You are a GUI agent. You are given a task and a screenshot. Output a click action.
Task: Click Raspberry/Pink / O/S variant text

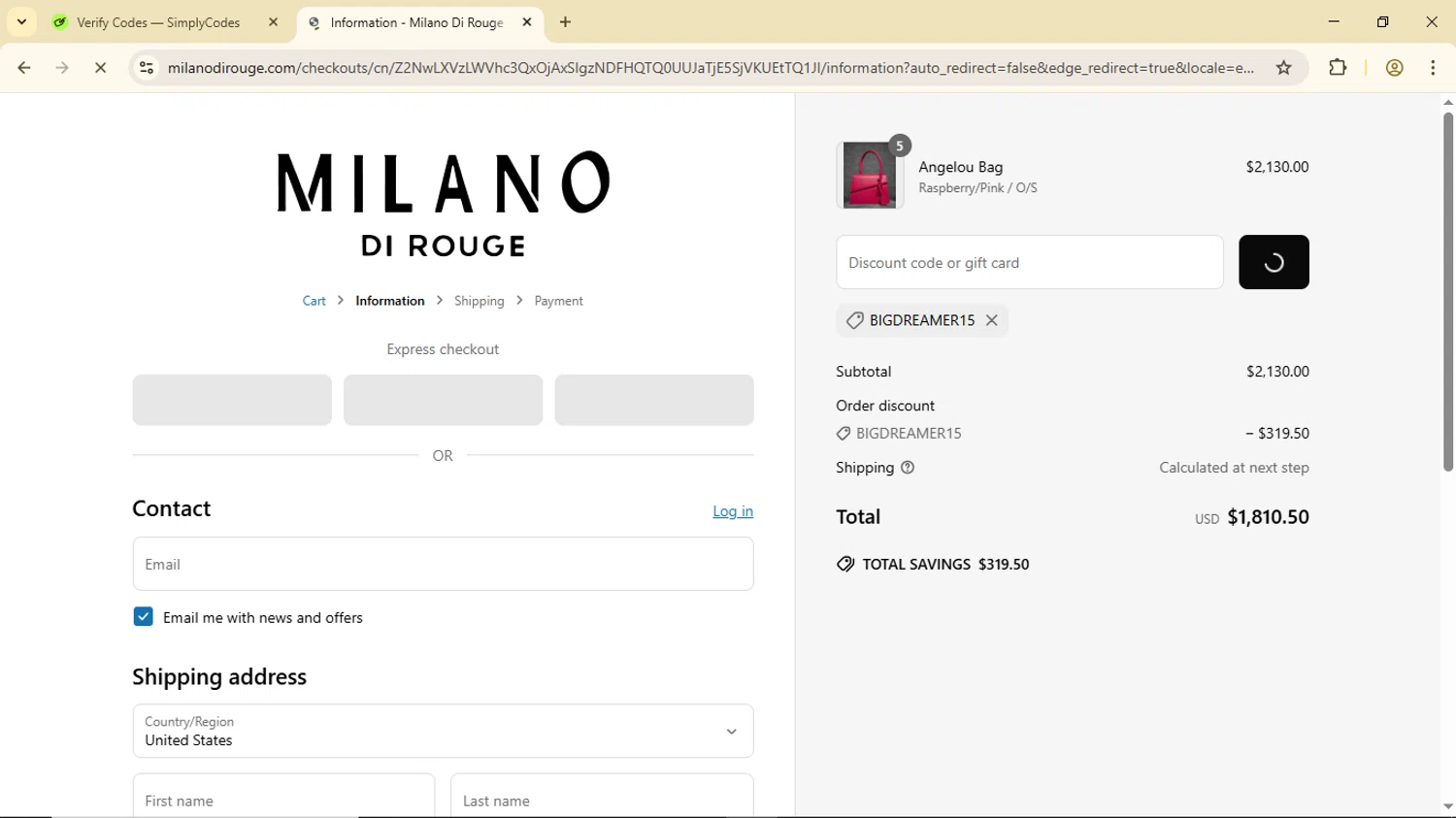tap(977, 188)
